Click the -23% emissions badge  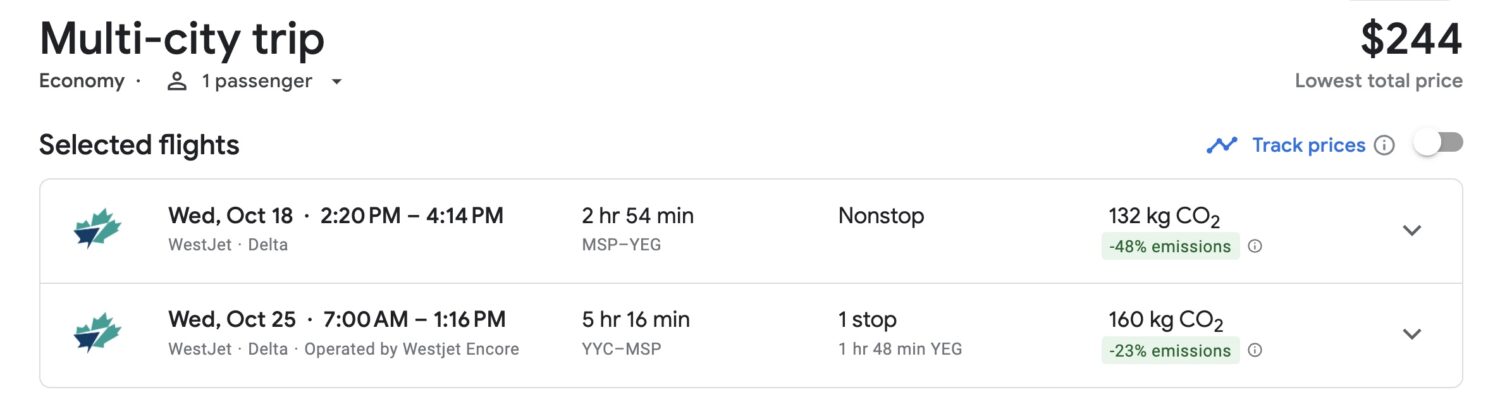[1170, 350]
